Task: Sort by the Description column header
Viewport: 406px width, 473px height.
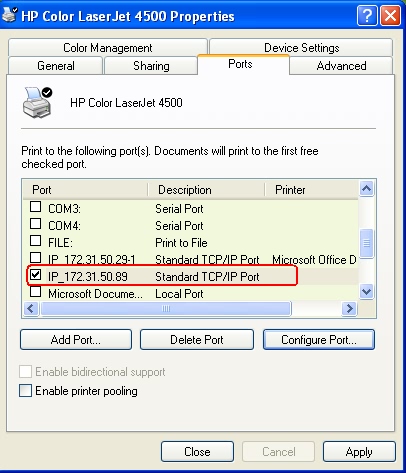Action: [x=207, y=190]
